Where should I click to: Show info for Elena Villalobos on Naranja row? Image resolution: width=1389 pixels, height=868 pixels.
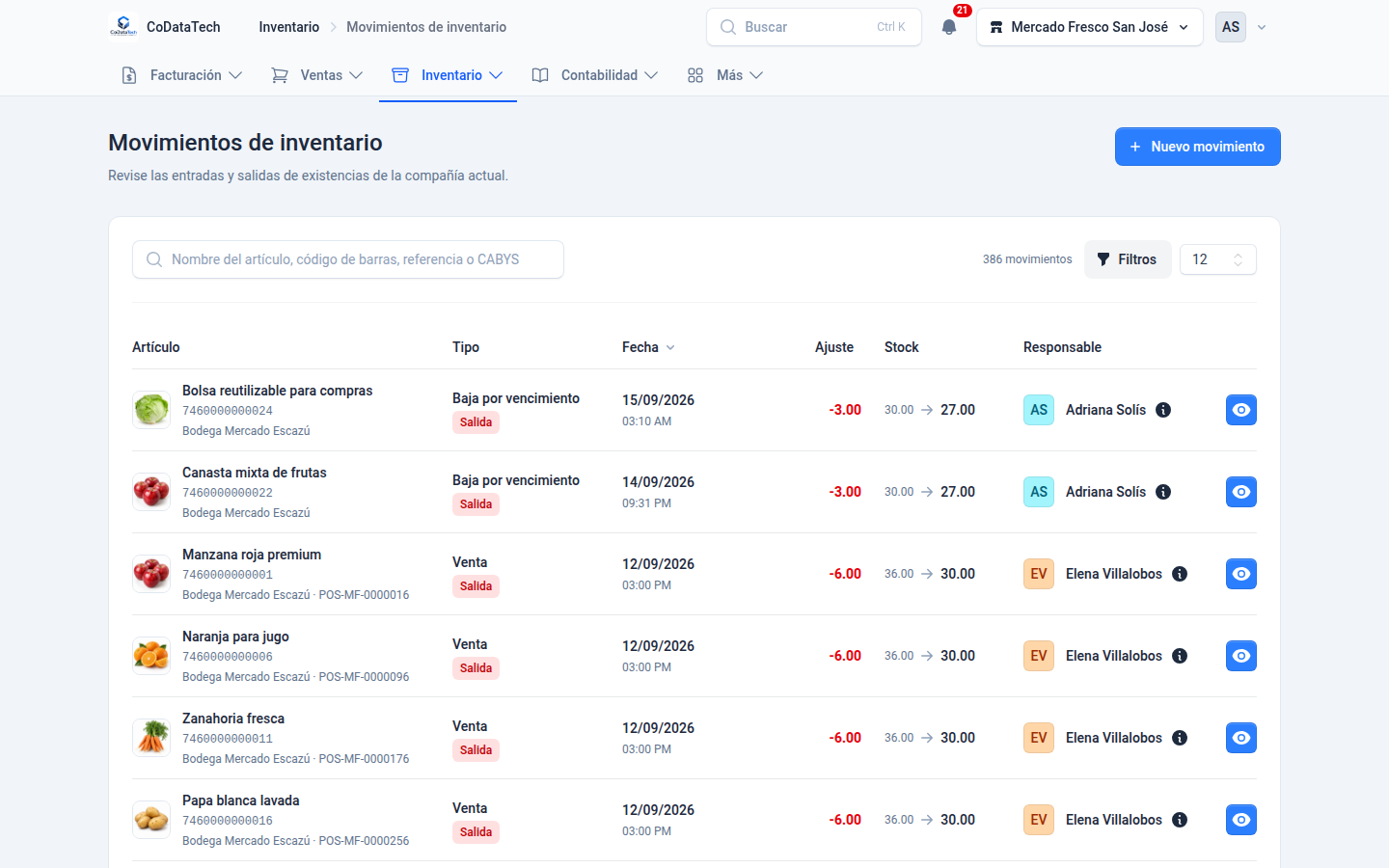tap(1180, 656)
